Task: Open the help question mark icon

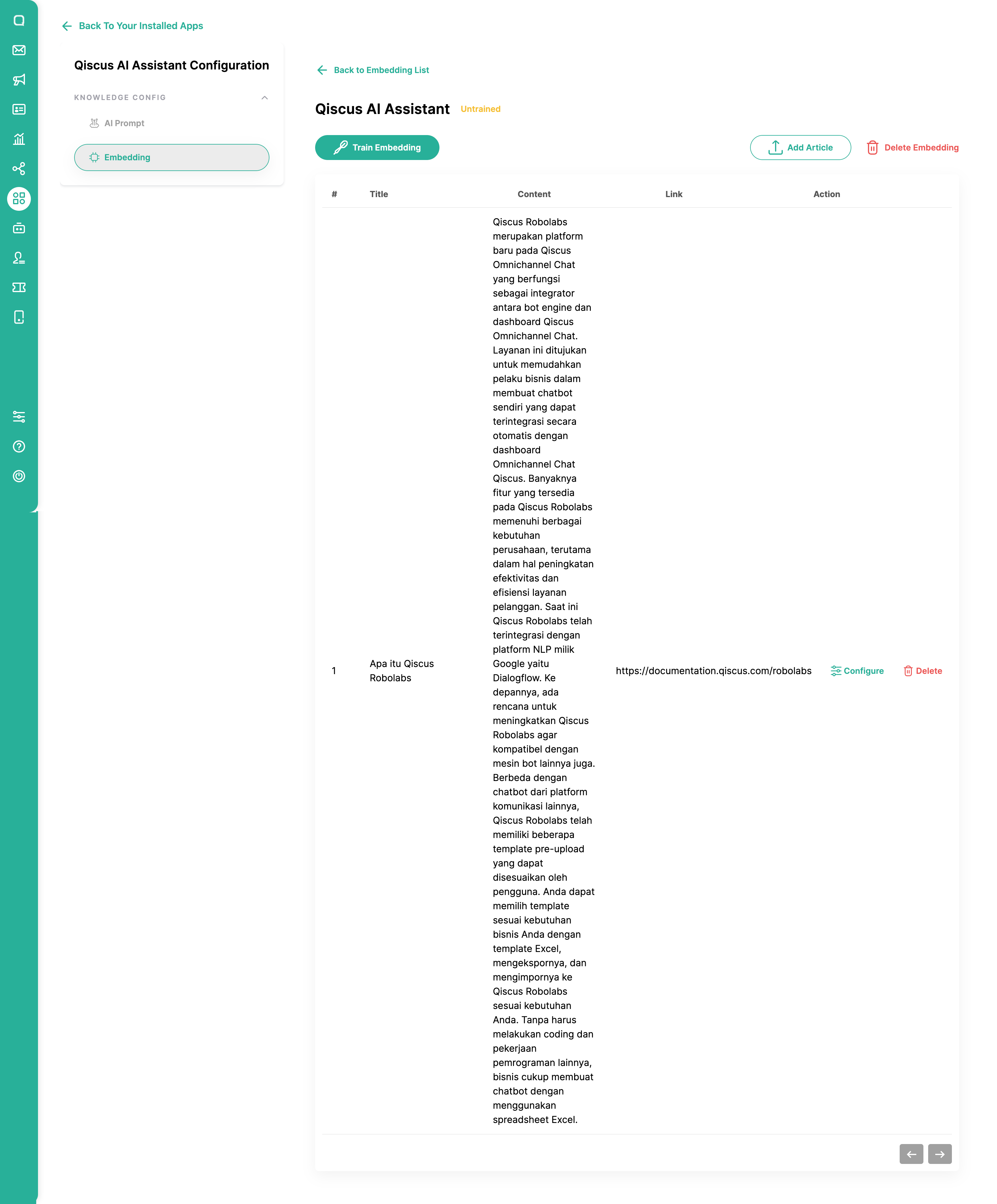Action: 19,447
